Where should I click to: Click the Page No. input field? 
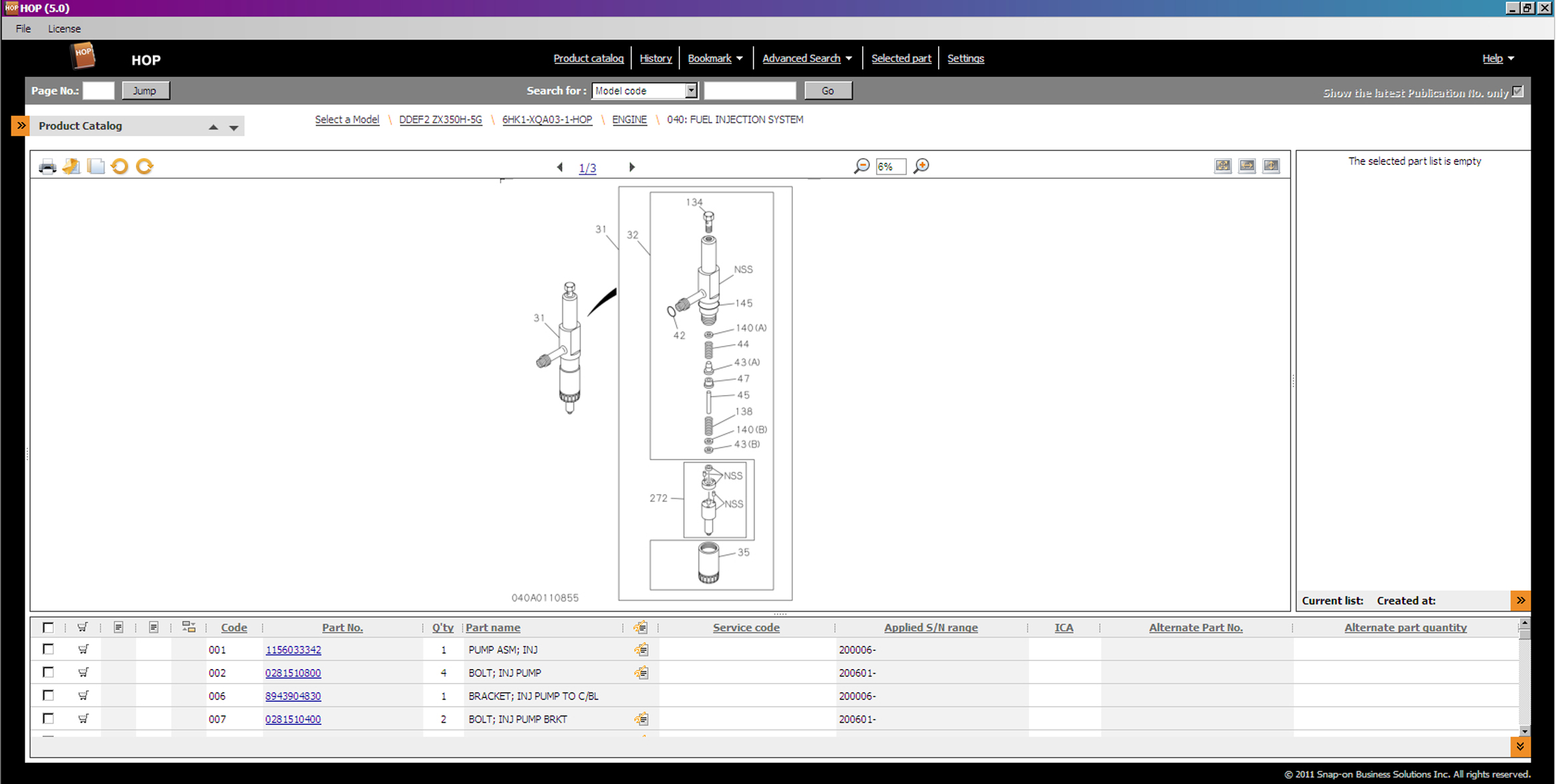click(x=98, y=91)
